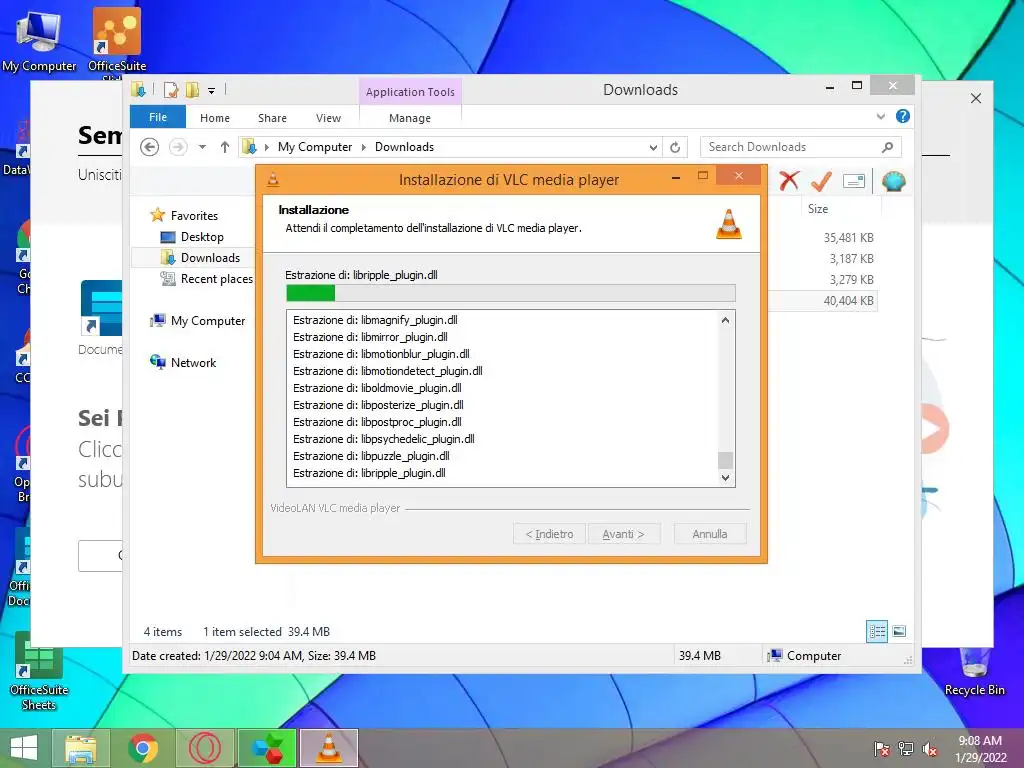Select Network in navigation pane
The image size is (1024, 768).
(193, 362)
